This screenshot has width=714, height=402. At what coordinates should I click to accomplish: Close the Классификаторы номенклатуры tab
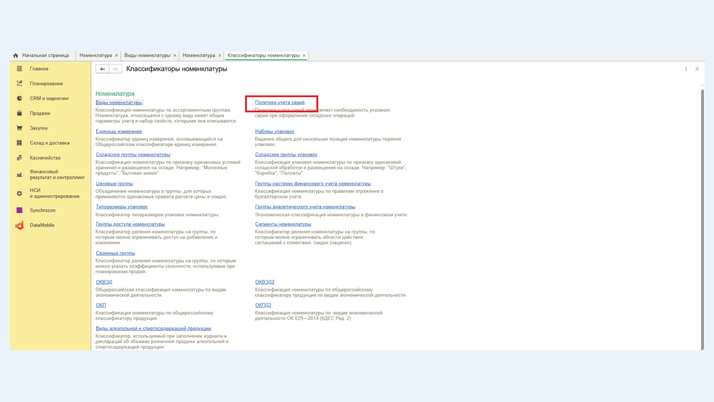point(304,56)
